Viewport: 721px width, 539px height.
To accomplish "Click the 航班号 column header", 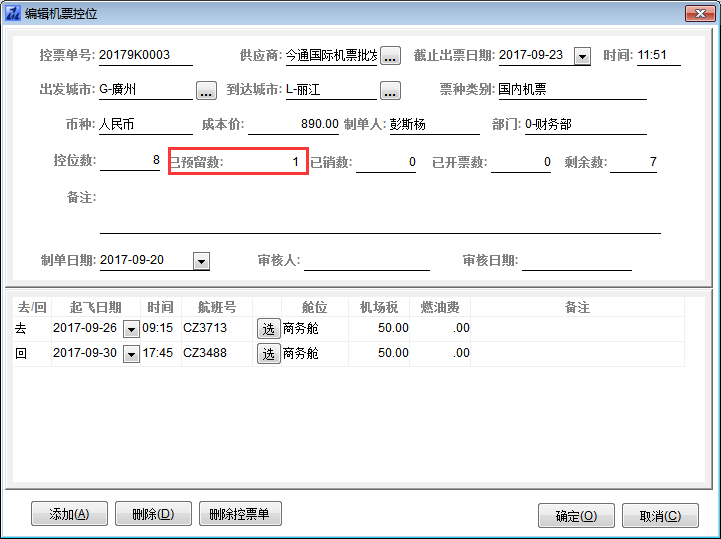I will click(x=217, y=307).
